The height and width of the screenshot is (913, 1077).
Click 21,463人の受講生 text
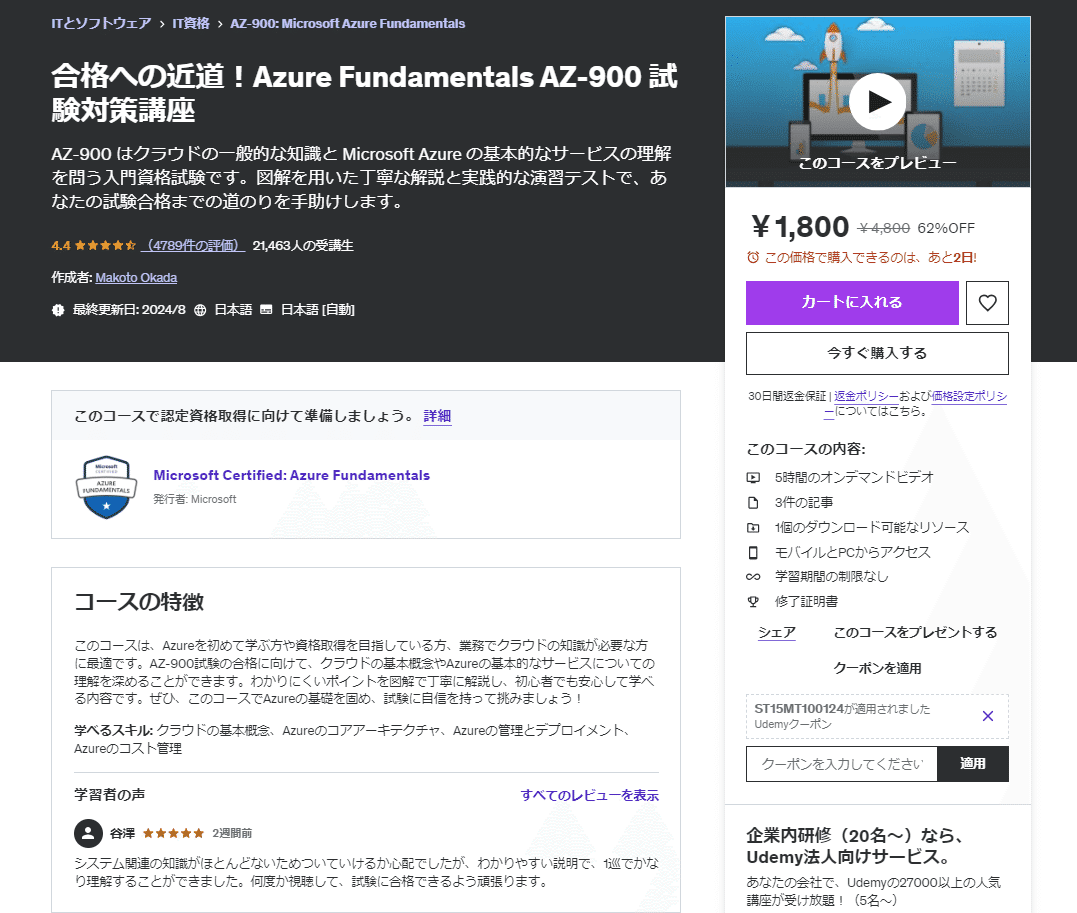pos(303,245)
